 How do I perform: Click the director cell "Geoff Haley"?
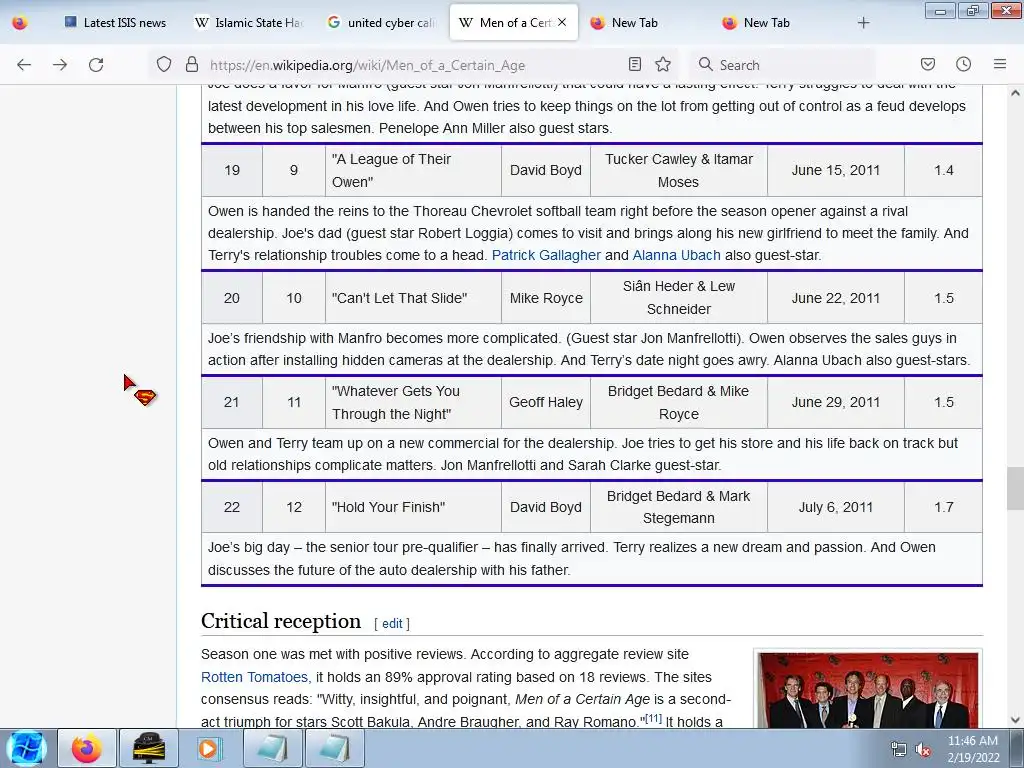[545, 402]
